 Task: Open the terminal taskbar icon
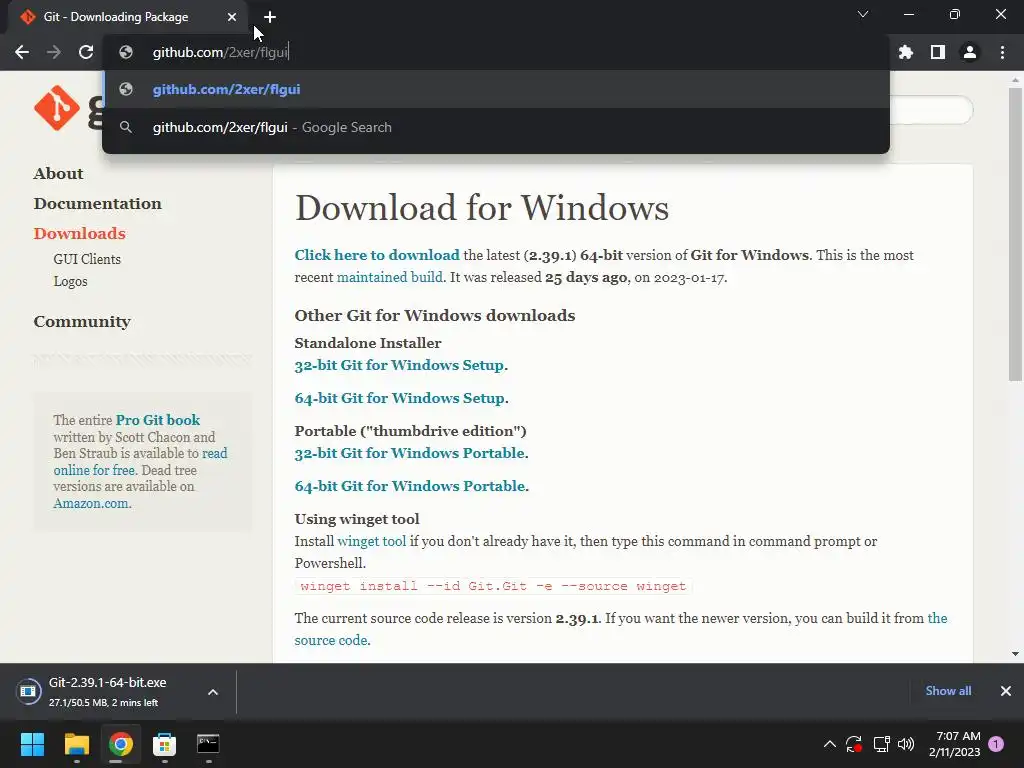(208, 744)
